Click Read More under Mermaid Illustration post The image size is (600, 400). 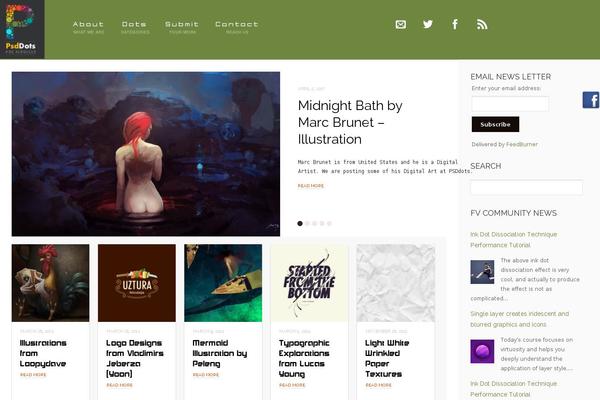click(206, 375)
